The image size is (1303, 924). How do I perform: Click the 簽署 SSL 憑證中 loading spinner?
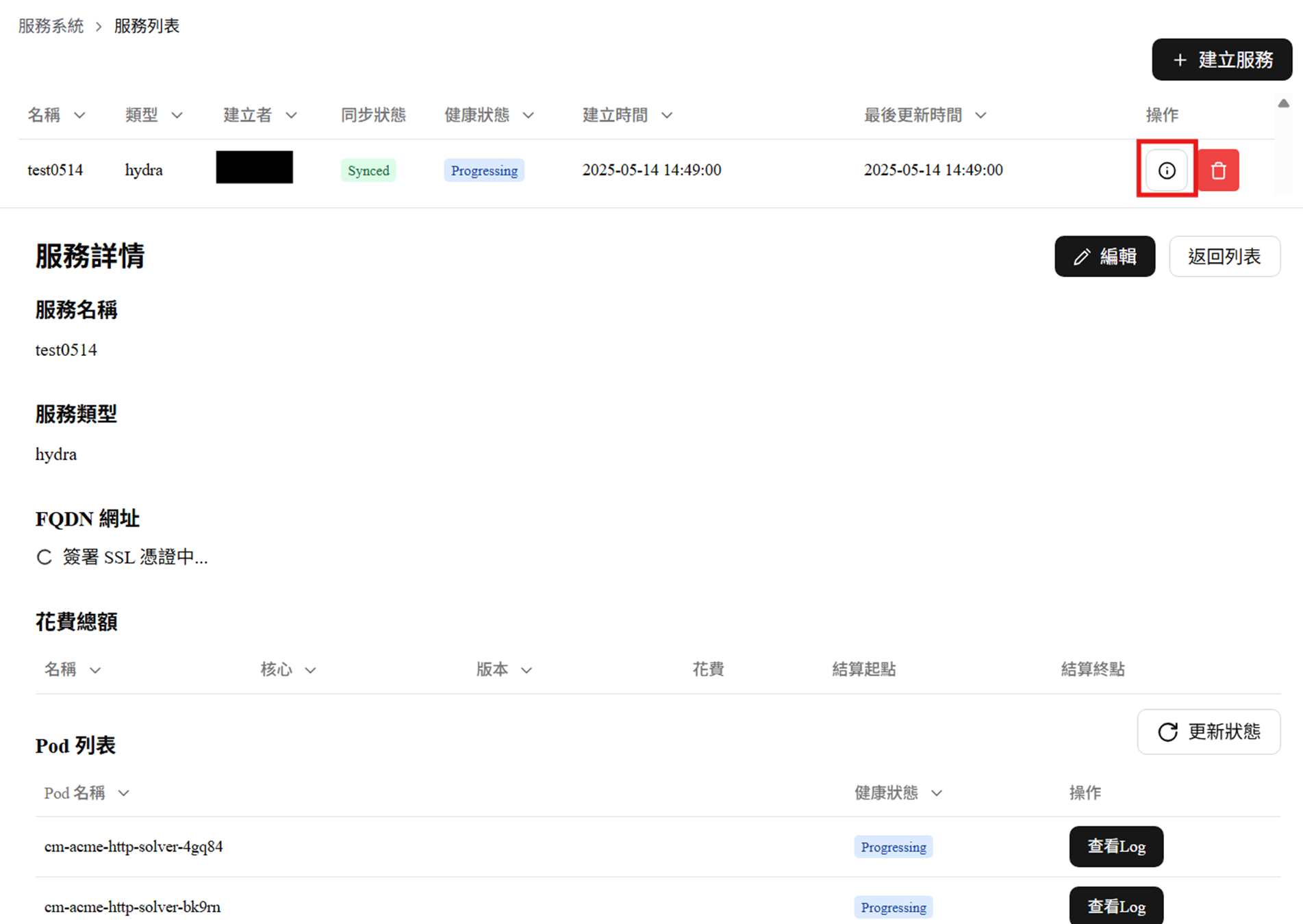point(44,557)
